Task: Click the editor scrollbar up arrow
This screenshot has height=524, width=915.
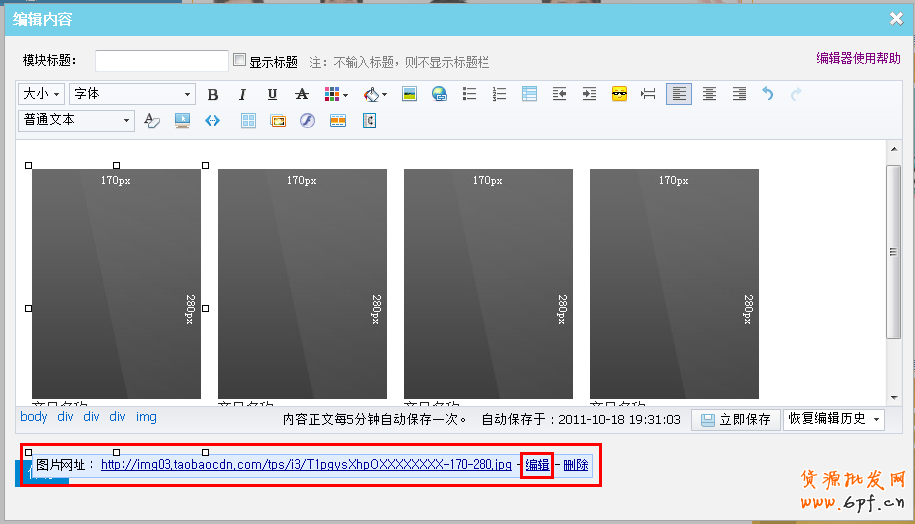Action: 894,149
